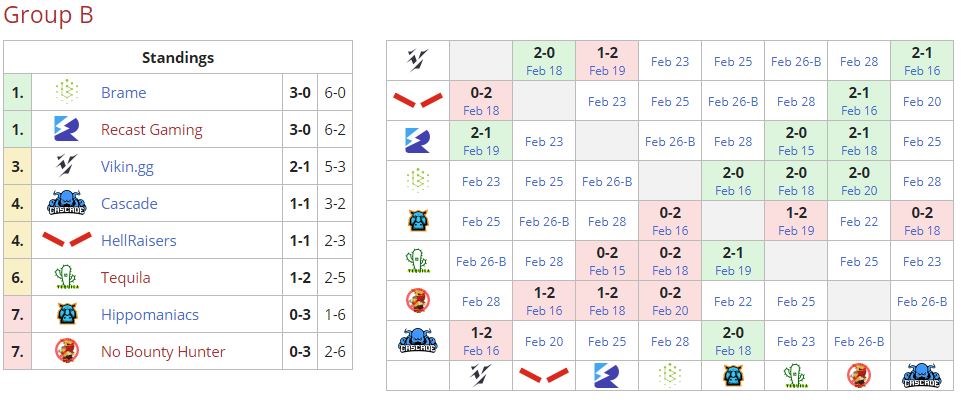This screenshot has width=962, height=403.
Task: Click the Cascade logo in the crosstable bottom row
Action: point(921,376)
